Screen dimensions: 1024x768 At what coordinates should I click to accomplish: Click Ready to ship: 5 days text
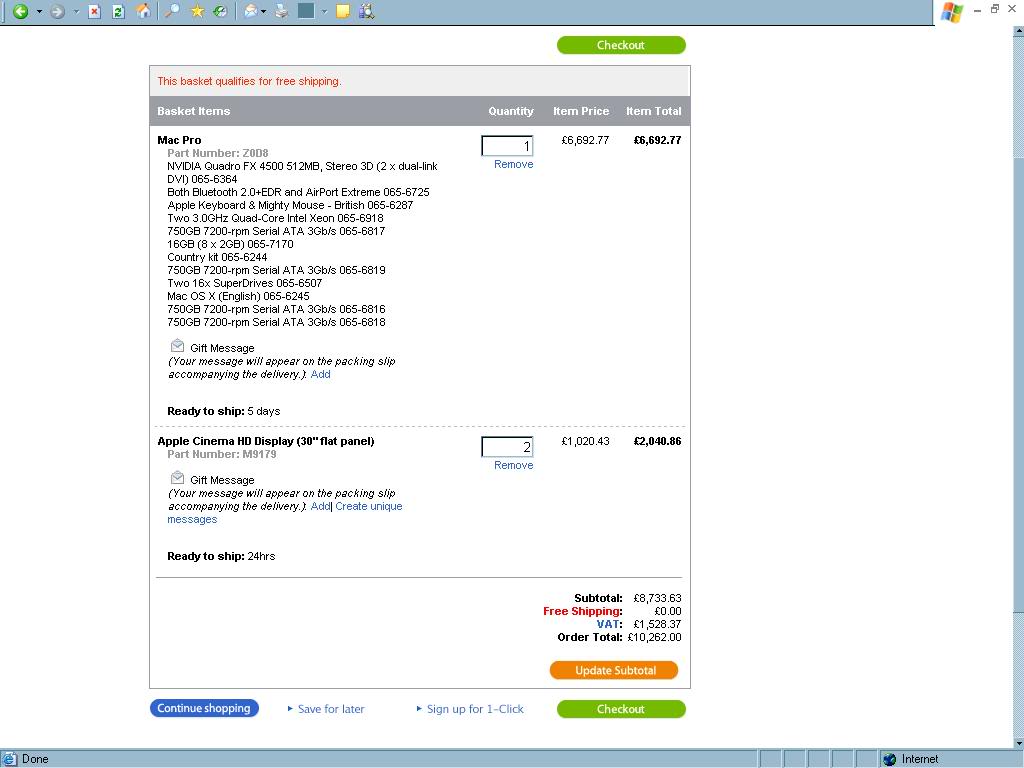click(x=224, y=411)
